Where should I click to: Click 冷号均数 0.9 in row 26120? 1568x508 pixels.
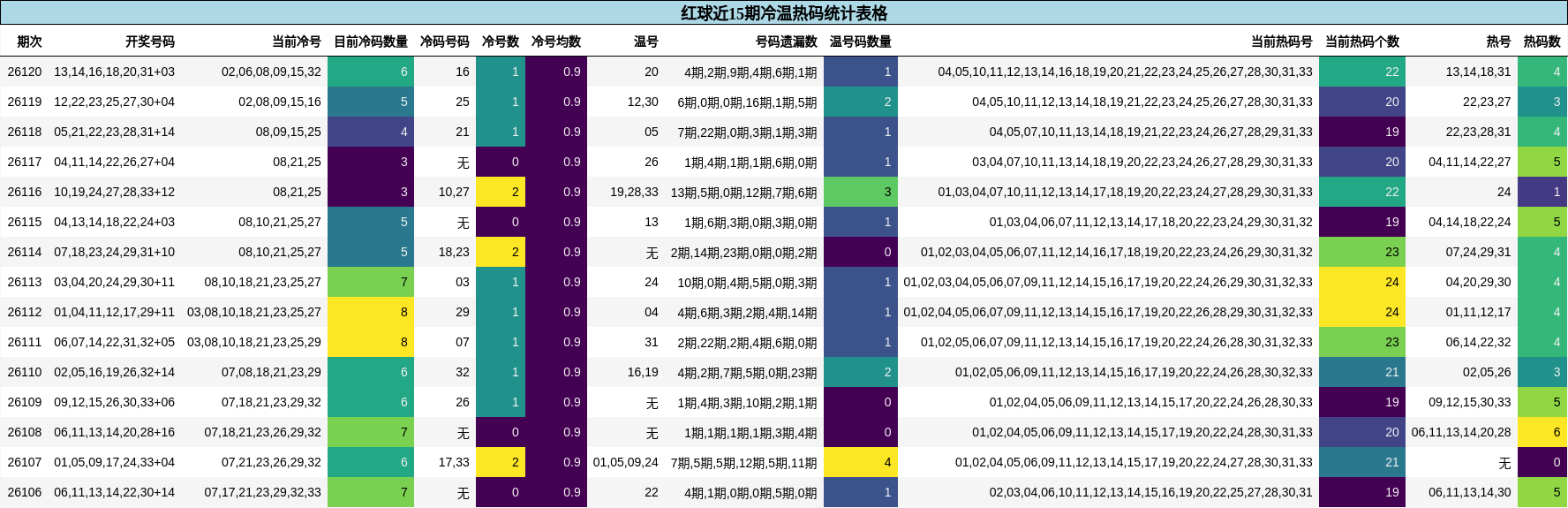coord(556,72)
